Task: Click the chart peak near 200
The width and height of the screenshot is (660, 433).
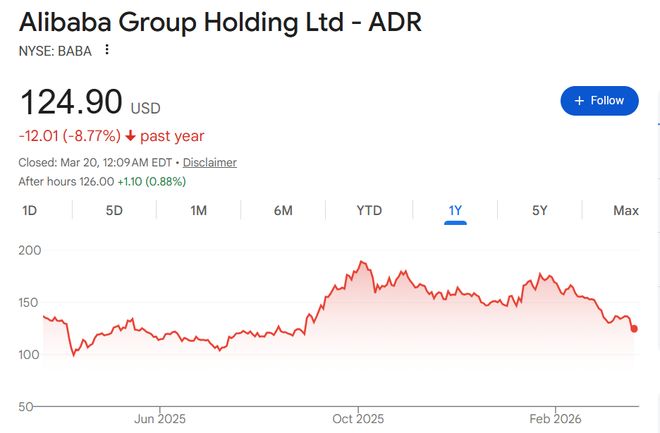Action: pos(362,262)
